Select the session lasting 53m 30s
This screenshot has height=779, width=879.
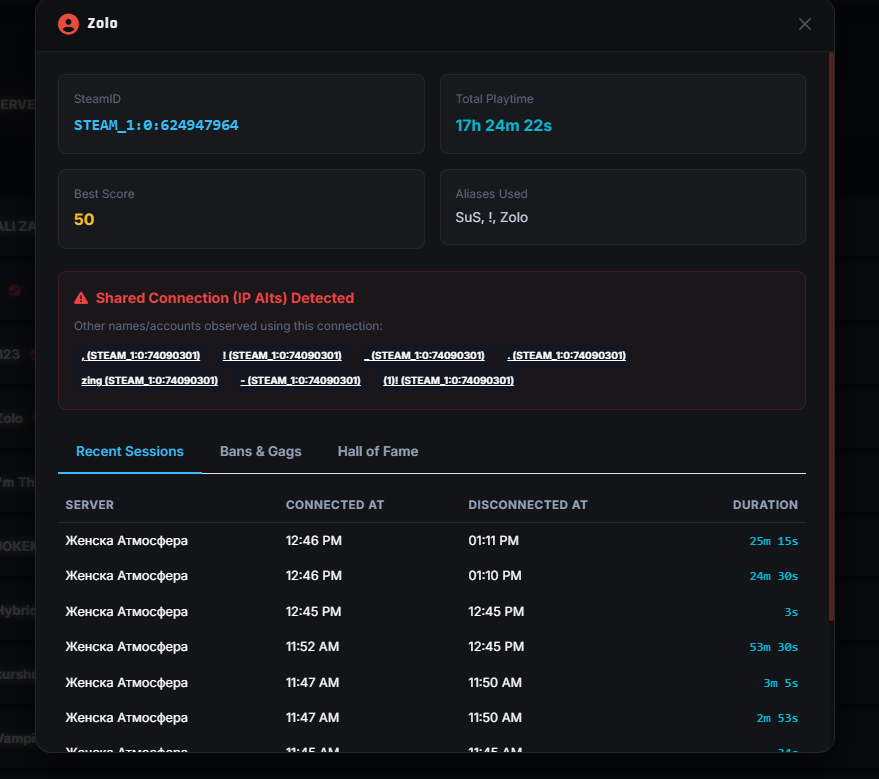(432, 647)
